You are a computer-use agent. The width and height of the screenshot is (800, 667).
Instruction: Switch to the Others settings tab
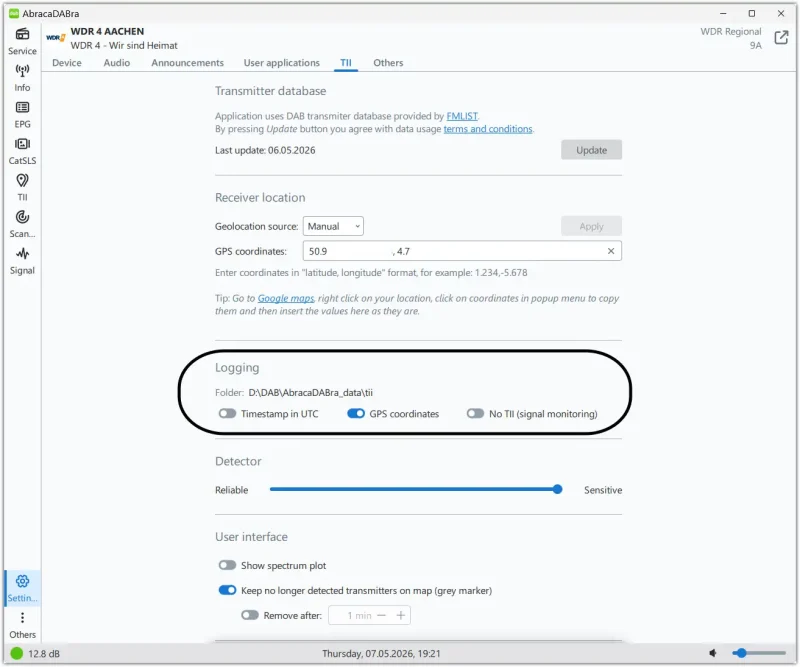point(388,63)
